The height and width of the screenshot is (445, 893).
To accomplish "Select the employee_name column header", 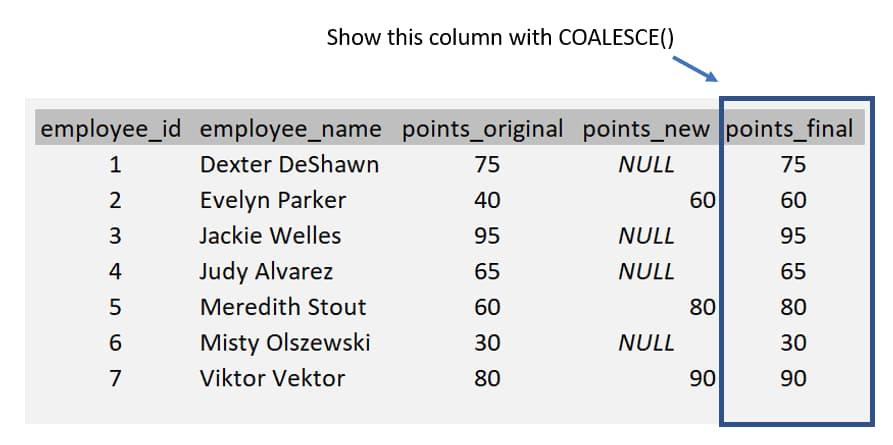I will coord(290,129).
